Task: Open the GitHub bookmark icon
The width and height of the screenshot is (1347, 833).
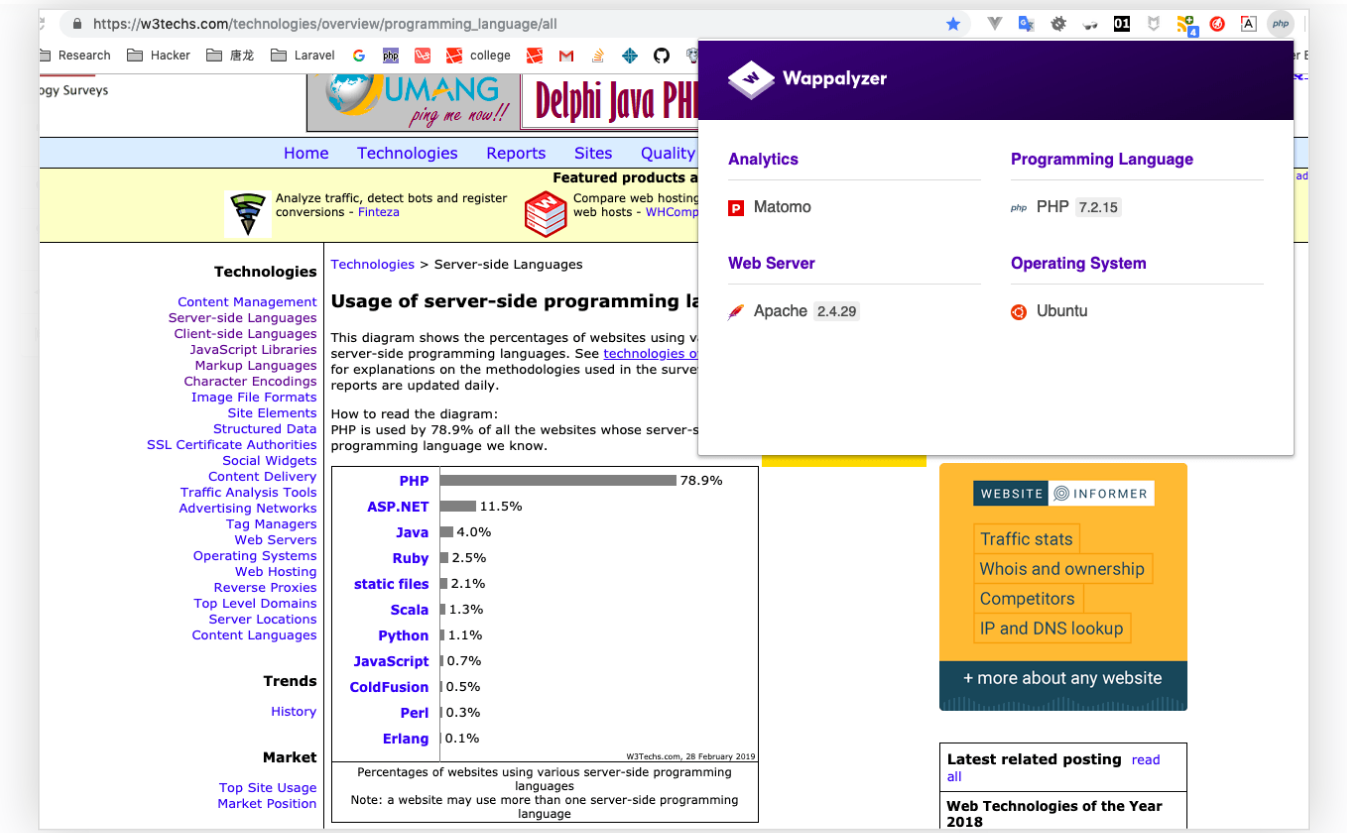Action: pyautogui.click(x=661, y=56)
